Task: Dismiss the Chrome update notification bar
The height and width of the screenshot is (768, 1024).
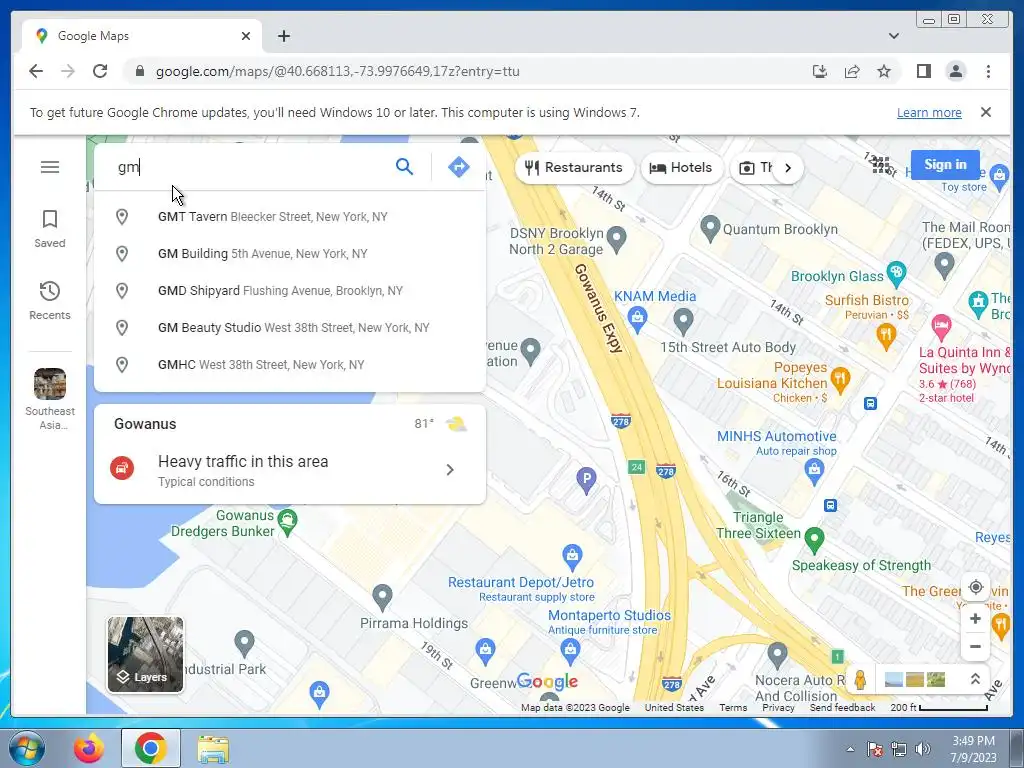Action: [x=985, y=112]
